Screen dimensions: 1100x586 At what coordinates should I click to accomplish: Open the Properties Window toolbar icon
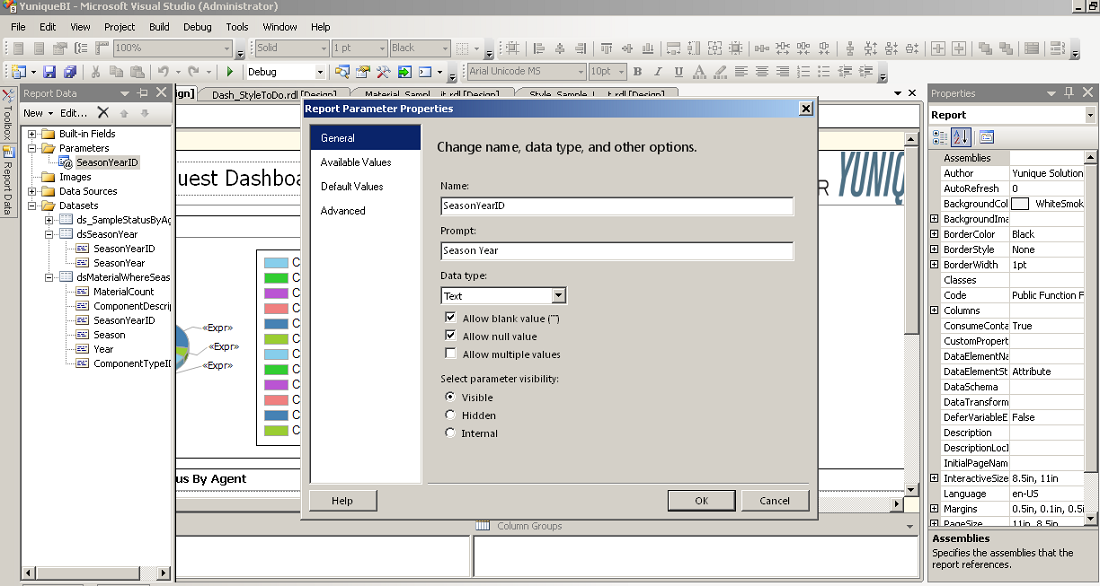363,72
